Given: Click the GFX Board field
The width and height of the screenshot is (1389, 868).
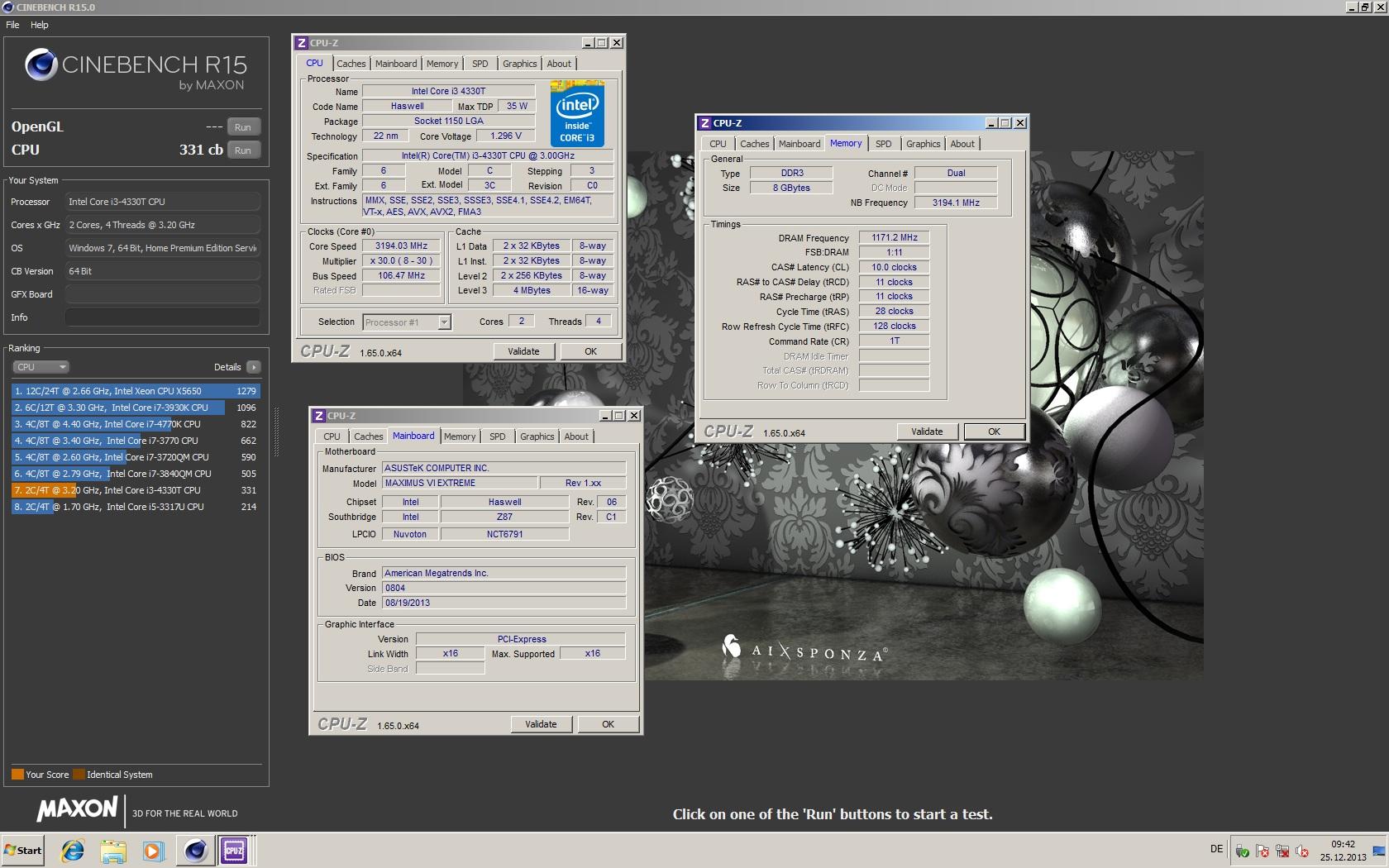Looking at the screenshot, I should pyautogui.click(x=163, y=294).
